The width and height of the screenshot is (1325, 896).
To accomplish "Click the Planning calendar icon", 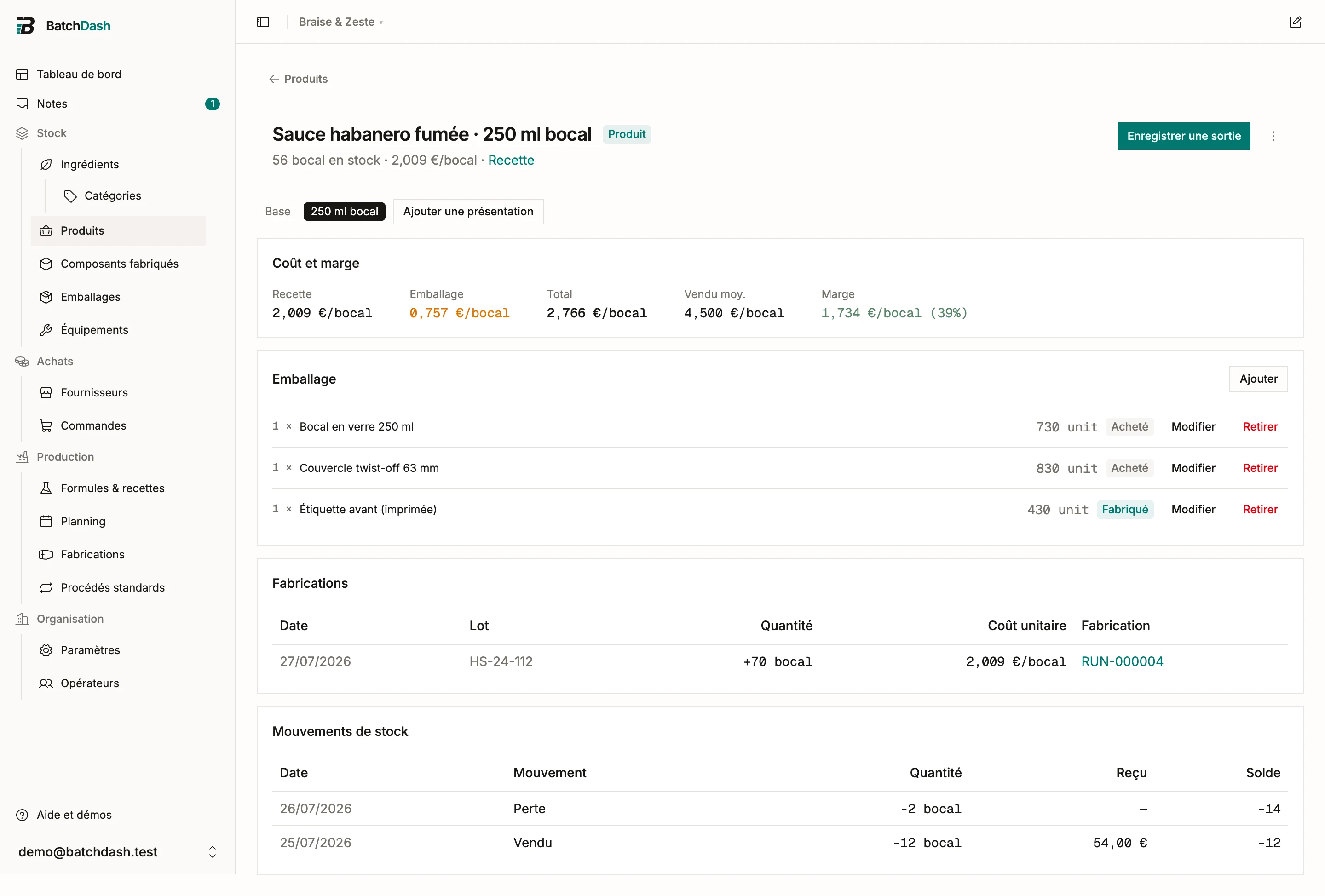I will [x=46, y=522].
